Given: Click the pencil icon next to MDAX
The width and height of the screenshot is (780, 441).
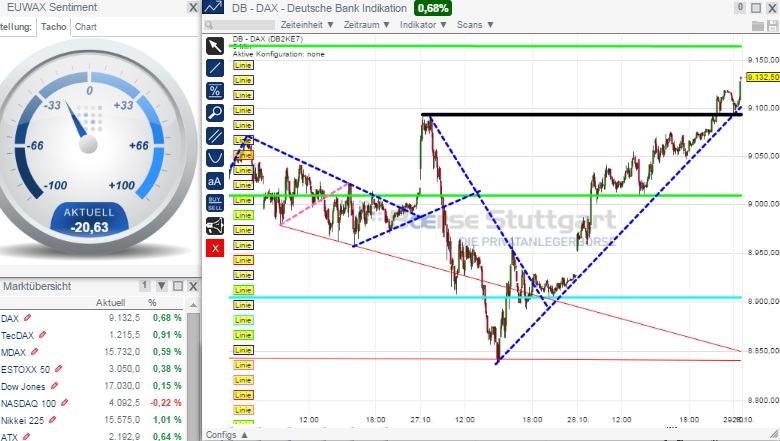Looking at the screenshot, I should tap(34, 352).
